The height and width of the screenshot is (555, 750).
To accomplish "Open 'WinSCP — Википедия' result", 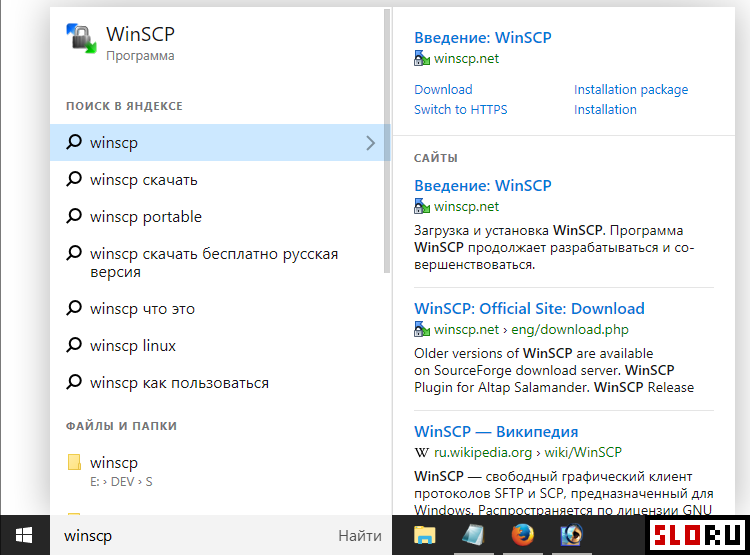I will click(496, 432).
